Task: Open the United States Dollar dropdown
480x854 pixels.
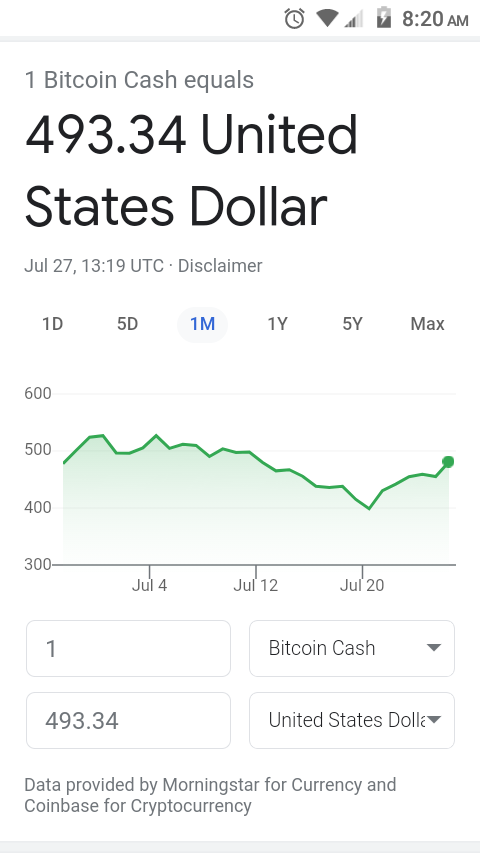Action: pos(352,720)
